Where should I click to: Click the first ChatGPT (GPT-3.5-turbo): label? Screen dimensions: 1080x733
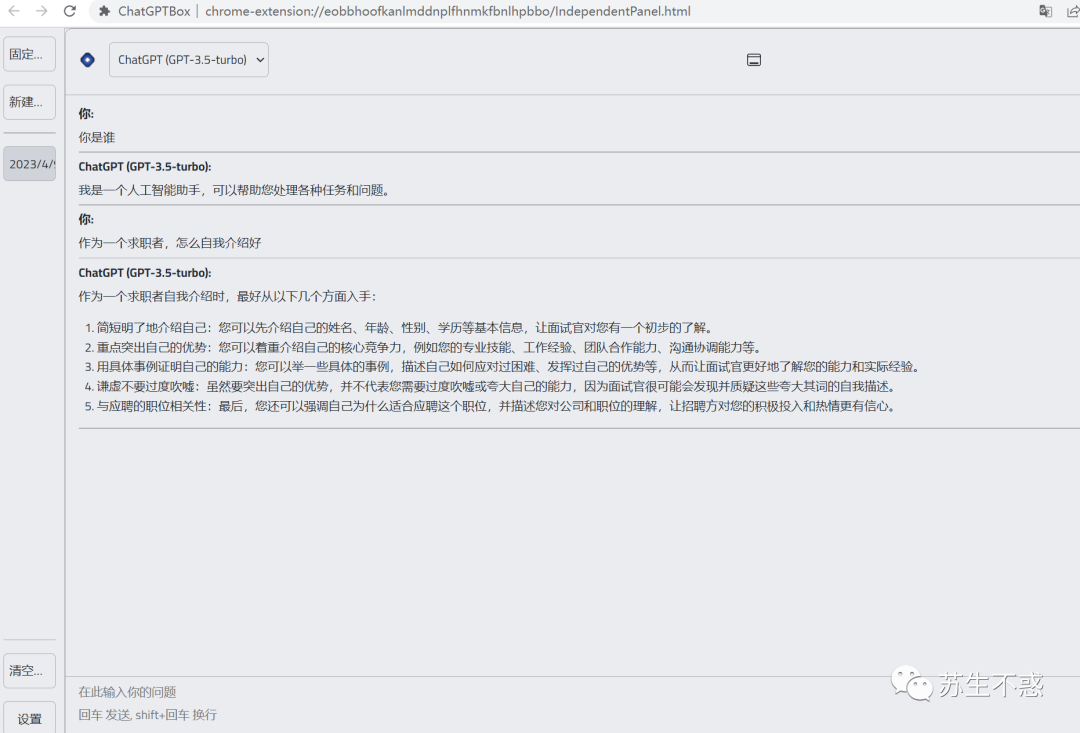[145, 167]
